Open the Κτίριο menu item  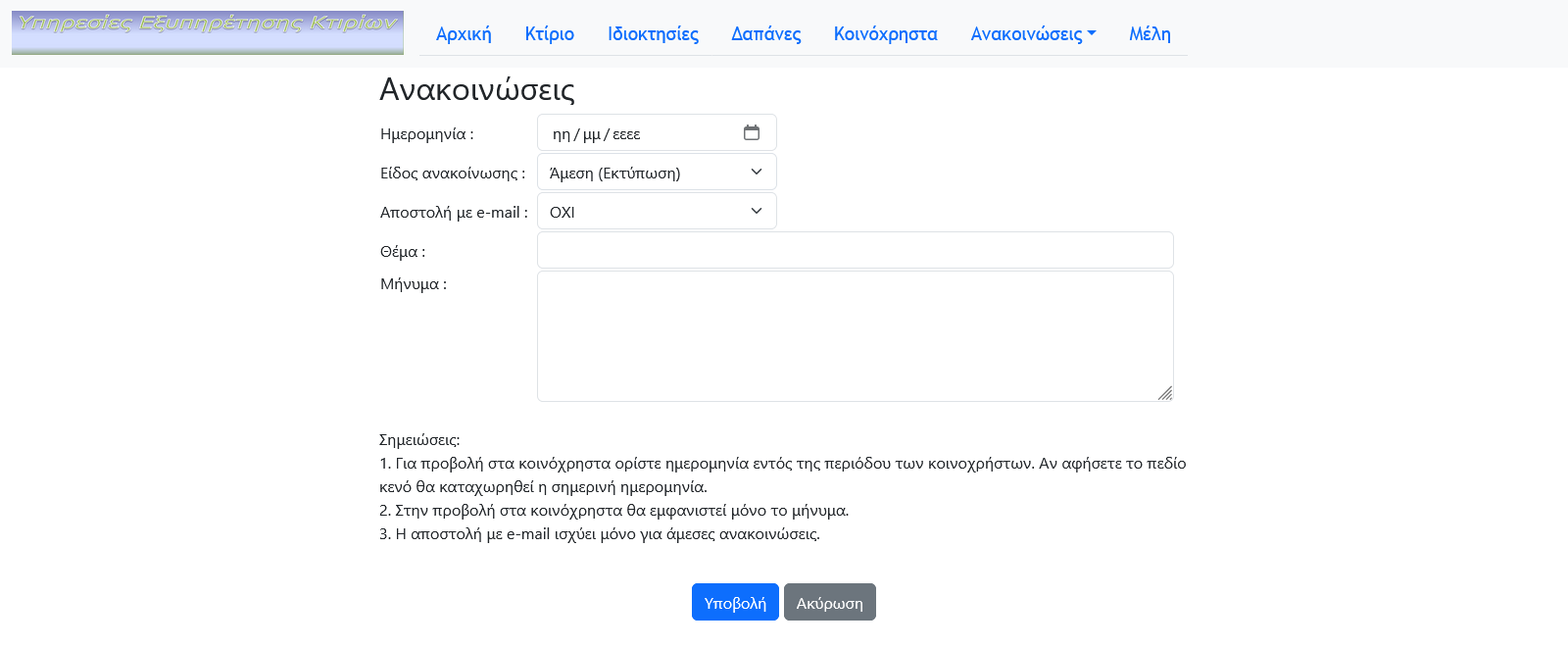550,33
